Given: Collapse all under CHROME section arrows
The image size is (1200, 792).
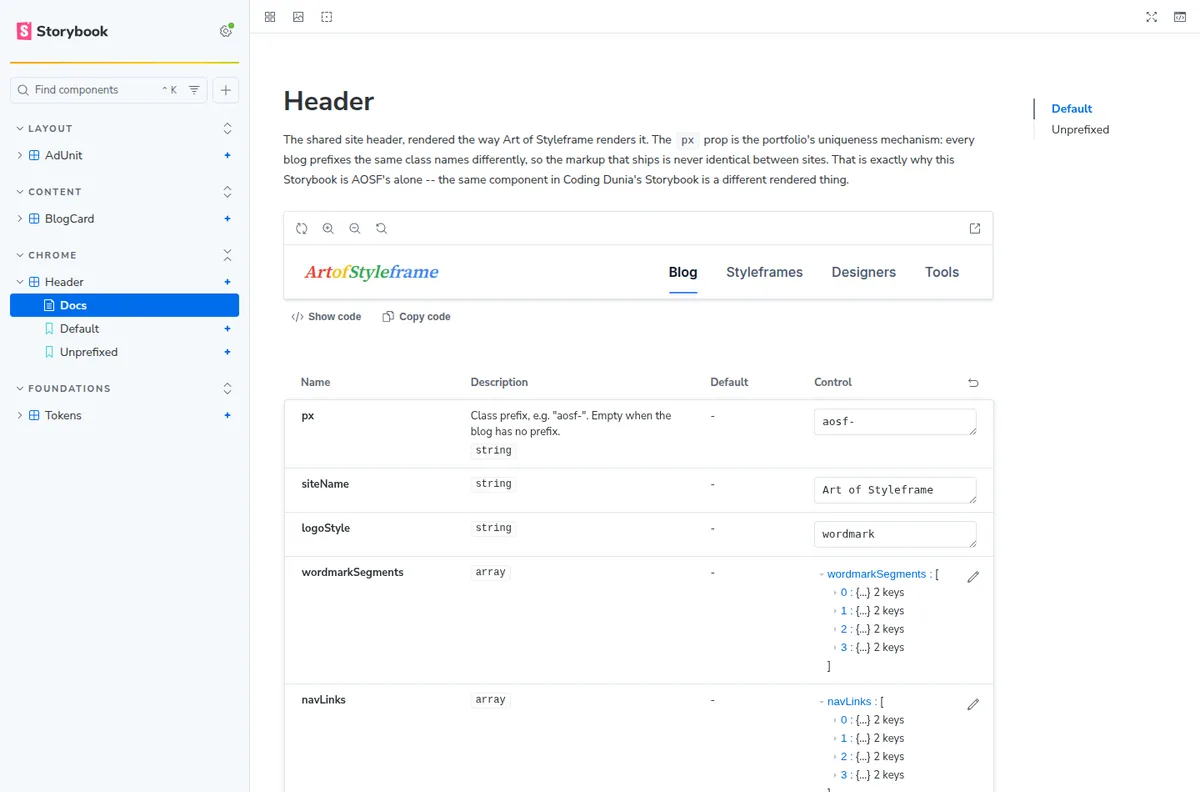Looking at the screenshot, I should click(x=227, y=256).
